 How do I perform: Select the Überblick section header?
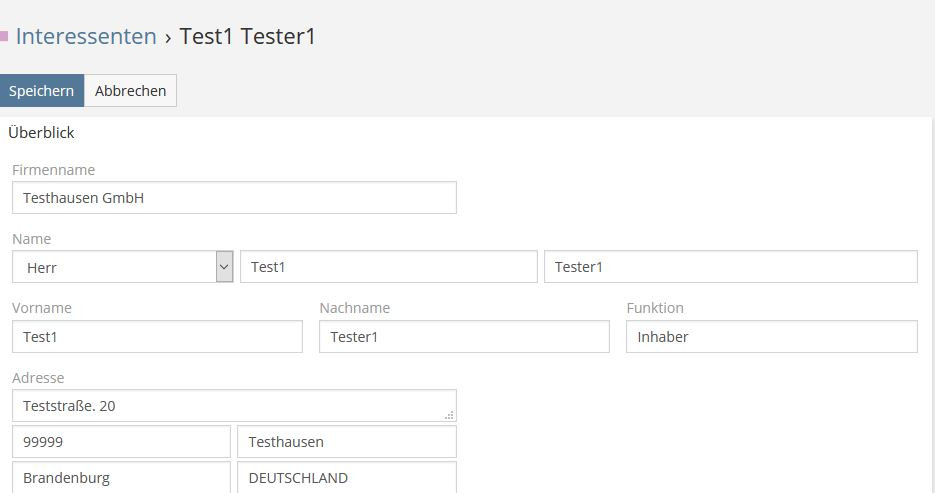pyautogui.click(x=41, y=133)
